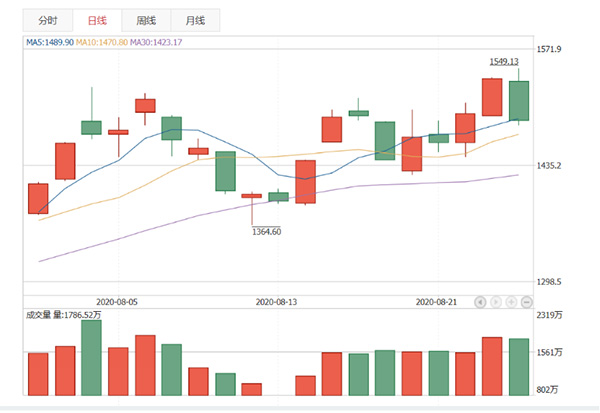This screenshot has height=413, width=600.
Task: Select the last green candlestick near 1549.13
Action: [x=519, y=100]
